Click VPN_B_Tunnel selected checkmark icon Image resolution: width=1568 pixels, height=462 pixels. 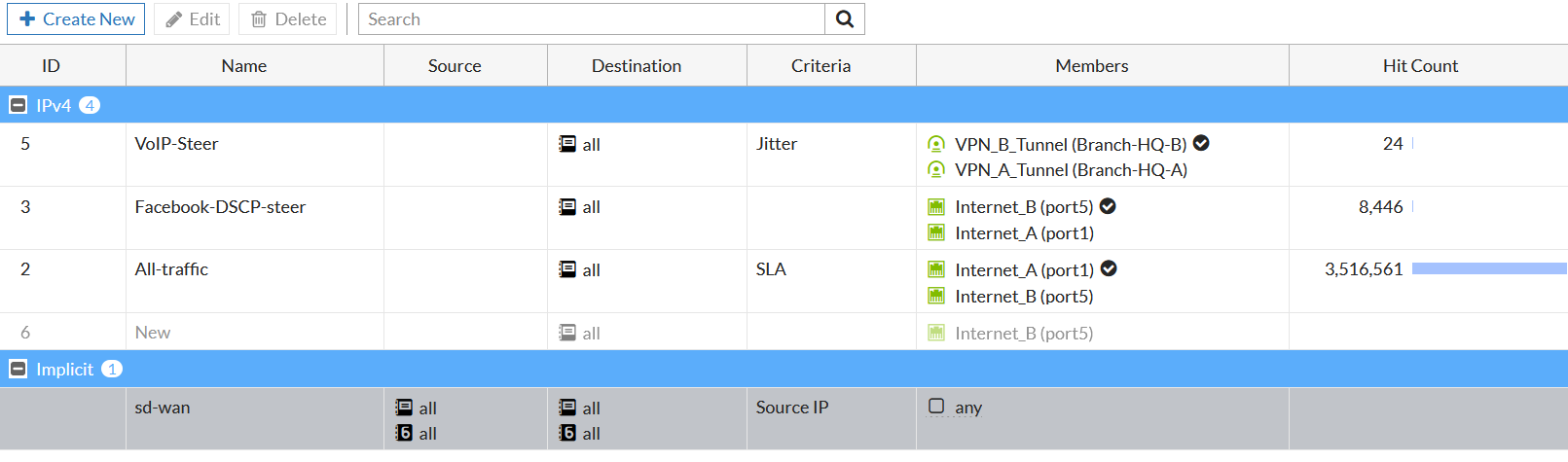click(x=1201, y=143)
